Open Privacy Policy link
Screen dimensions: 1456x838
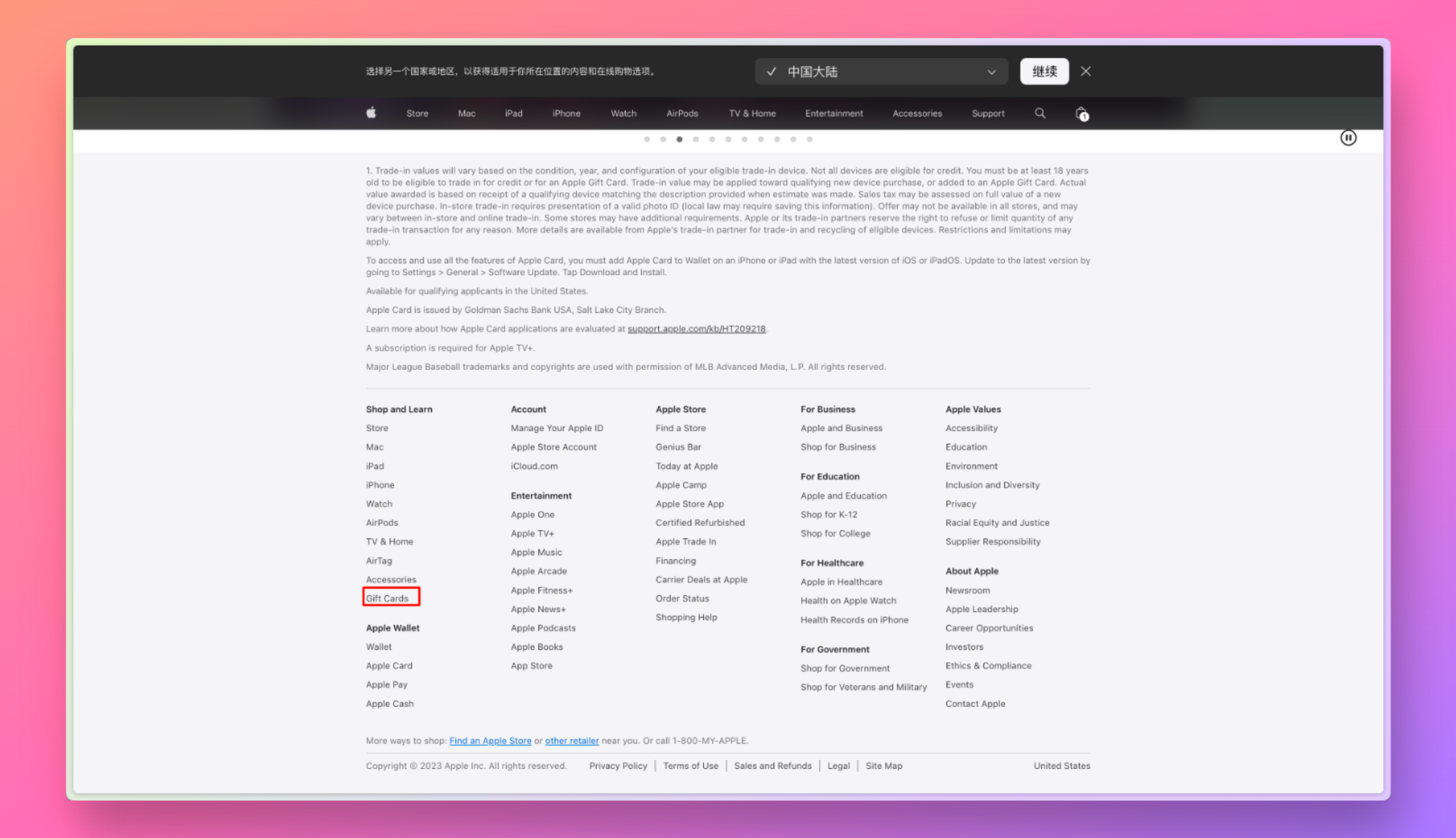click(x=618, y=766)
